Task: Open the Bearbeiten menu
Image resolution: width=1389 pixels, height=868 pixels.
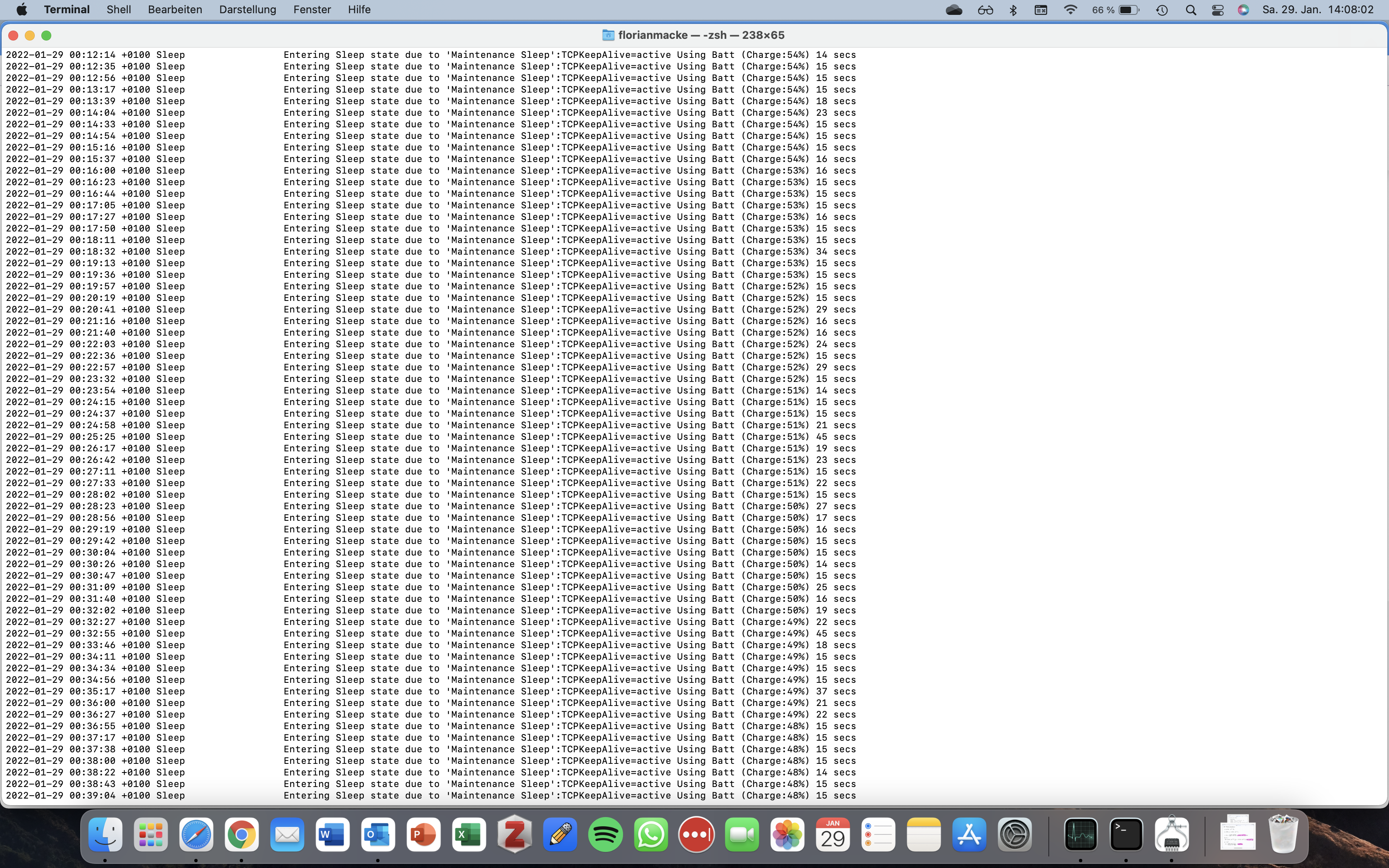Action: coord(174,10)
